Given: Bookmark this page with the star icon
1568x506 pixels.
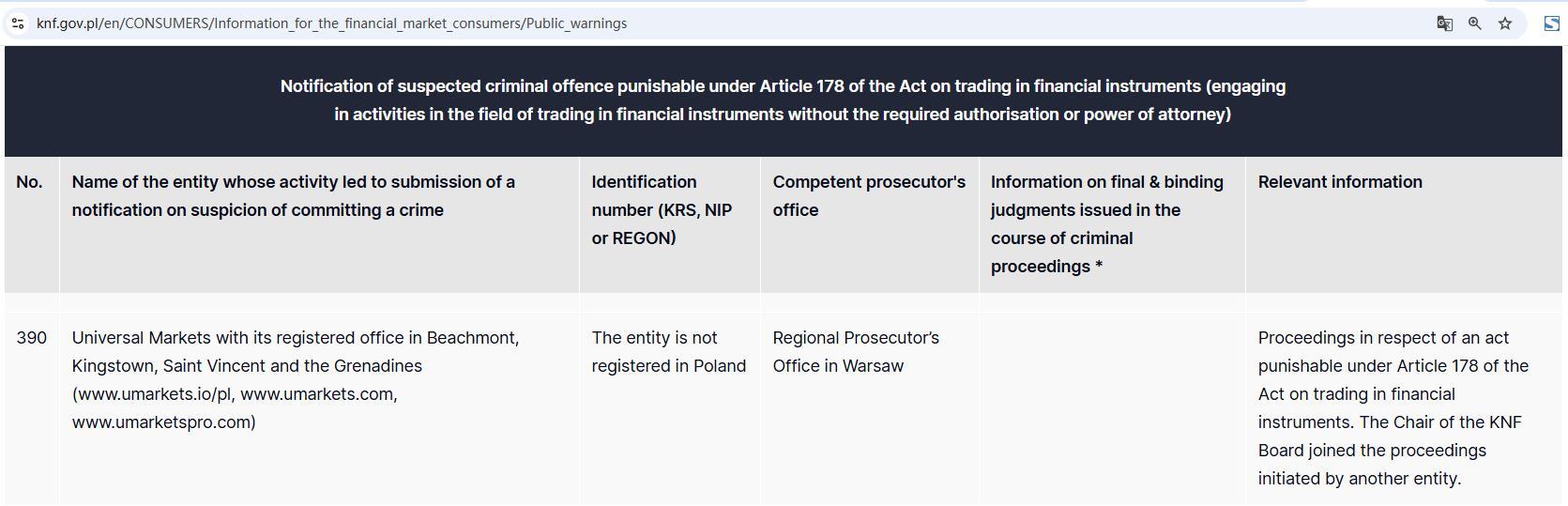Looking at the screenshot, I should 1505,23.
